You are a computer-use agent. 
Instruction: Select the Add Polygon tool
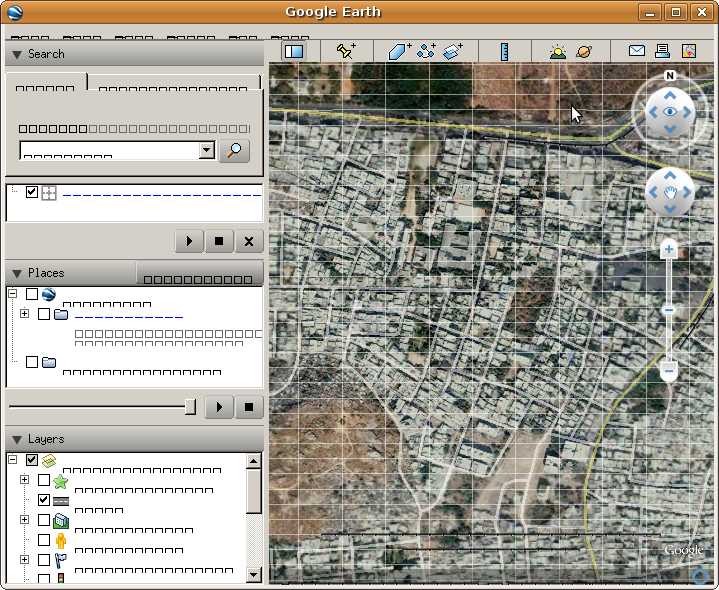point(399,52)
